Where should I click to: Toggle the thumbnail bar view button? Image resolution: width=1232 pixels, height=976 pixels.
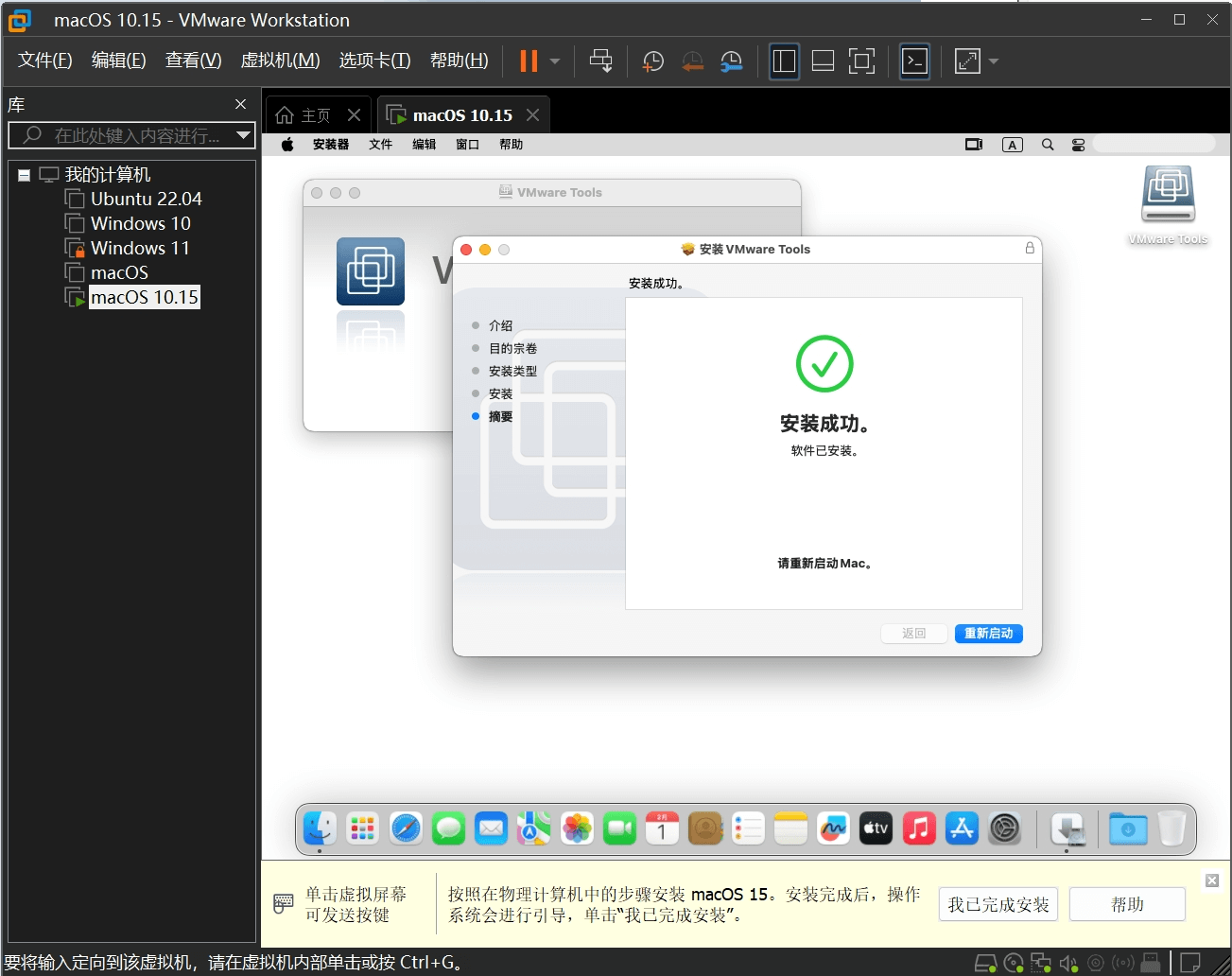click(823, 61)
